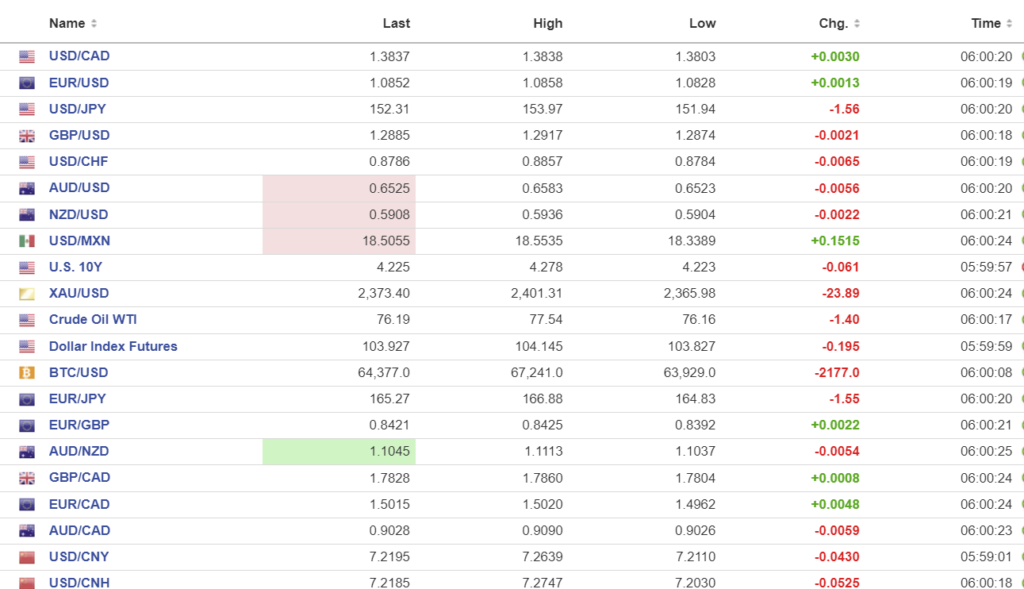Click the Bitcoin icon beside BTC/USD

pyautogui.click(x=27, y=373)
